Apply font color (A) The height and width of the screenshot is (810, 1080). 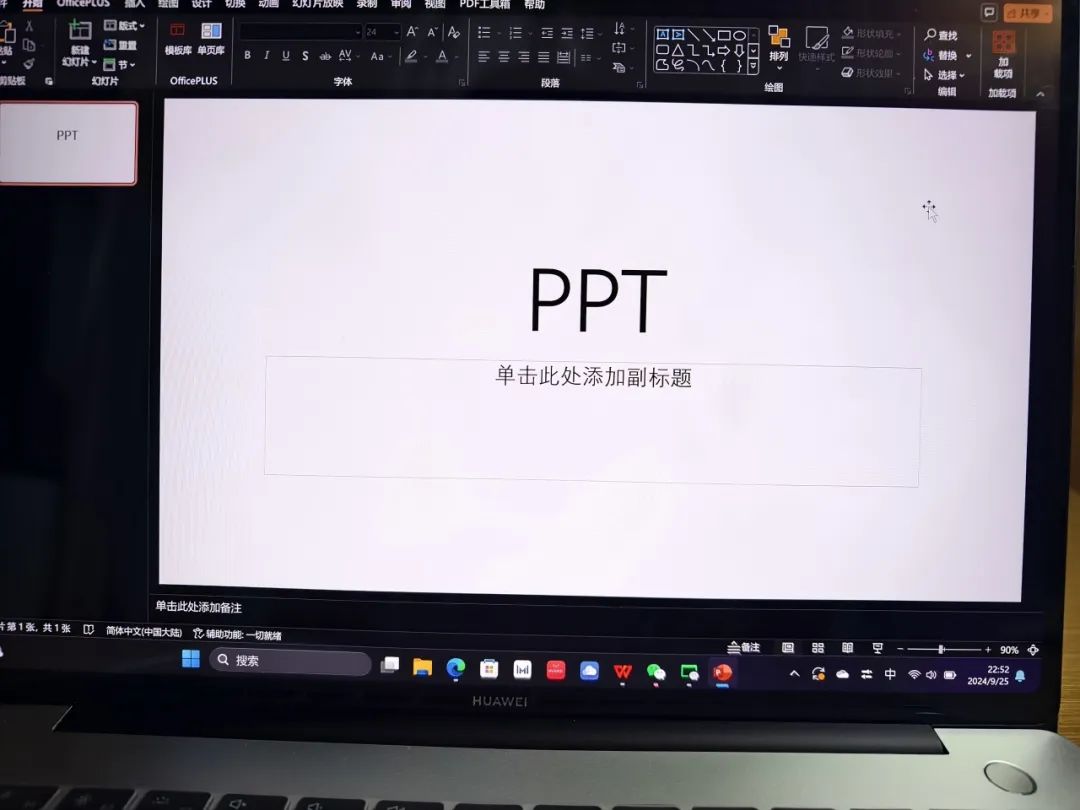[x=442, y=56]
